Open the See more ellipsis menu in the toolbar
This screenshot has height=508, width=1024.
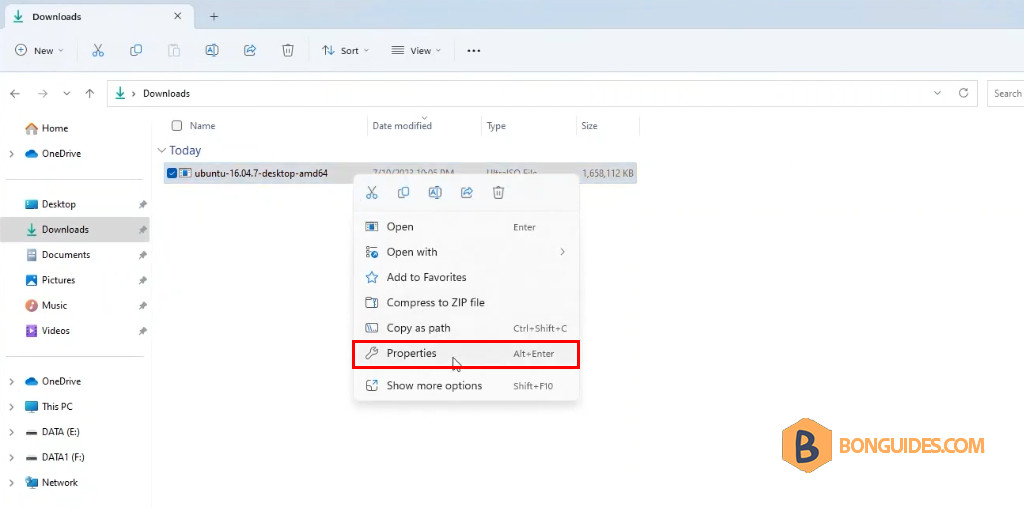474,50
